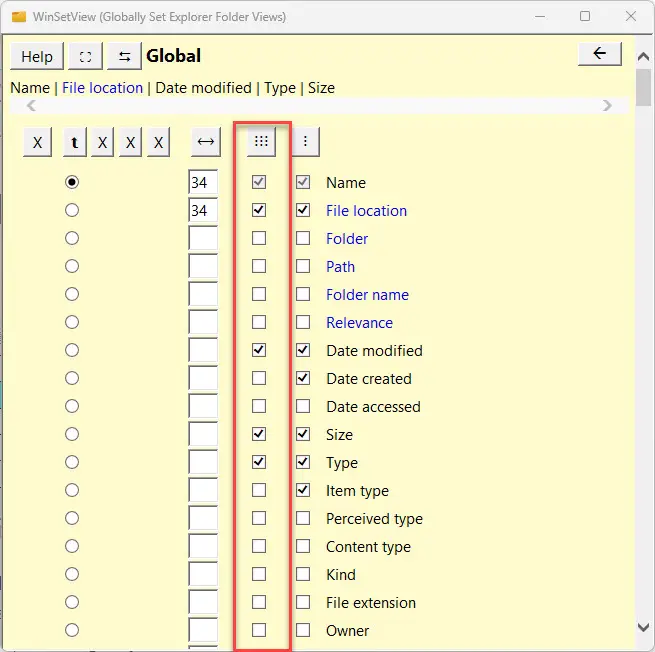
Task: Uncheck the checkbox directly left of Date created label
Action: click(303, 378)
